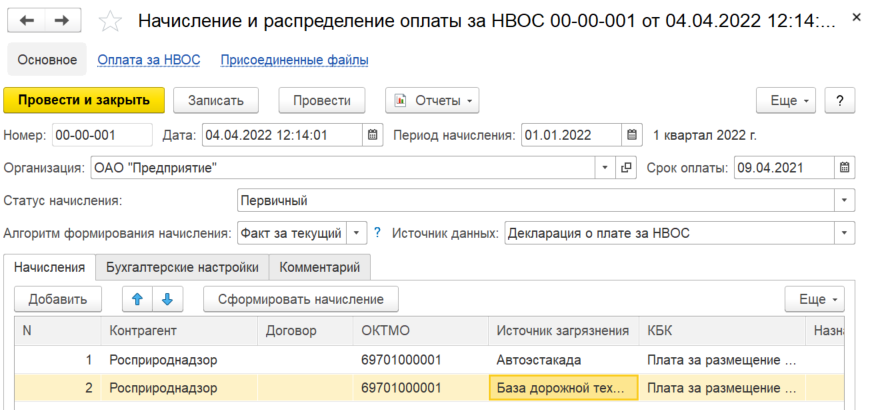Image resolution: width=871 pixels, height=410 pixels.
Task: Switch to the Бухгалтерские настройки tab
Action: pos(182,267)
